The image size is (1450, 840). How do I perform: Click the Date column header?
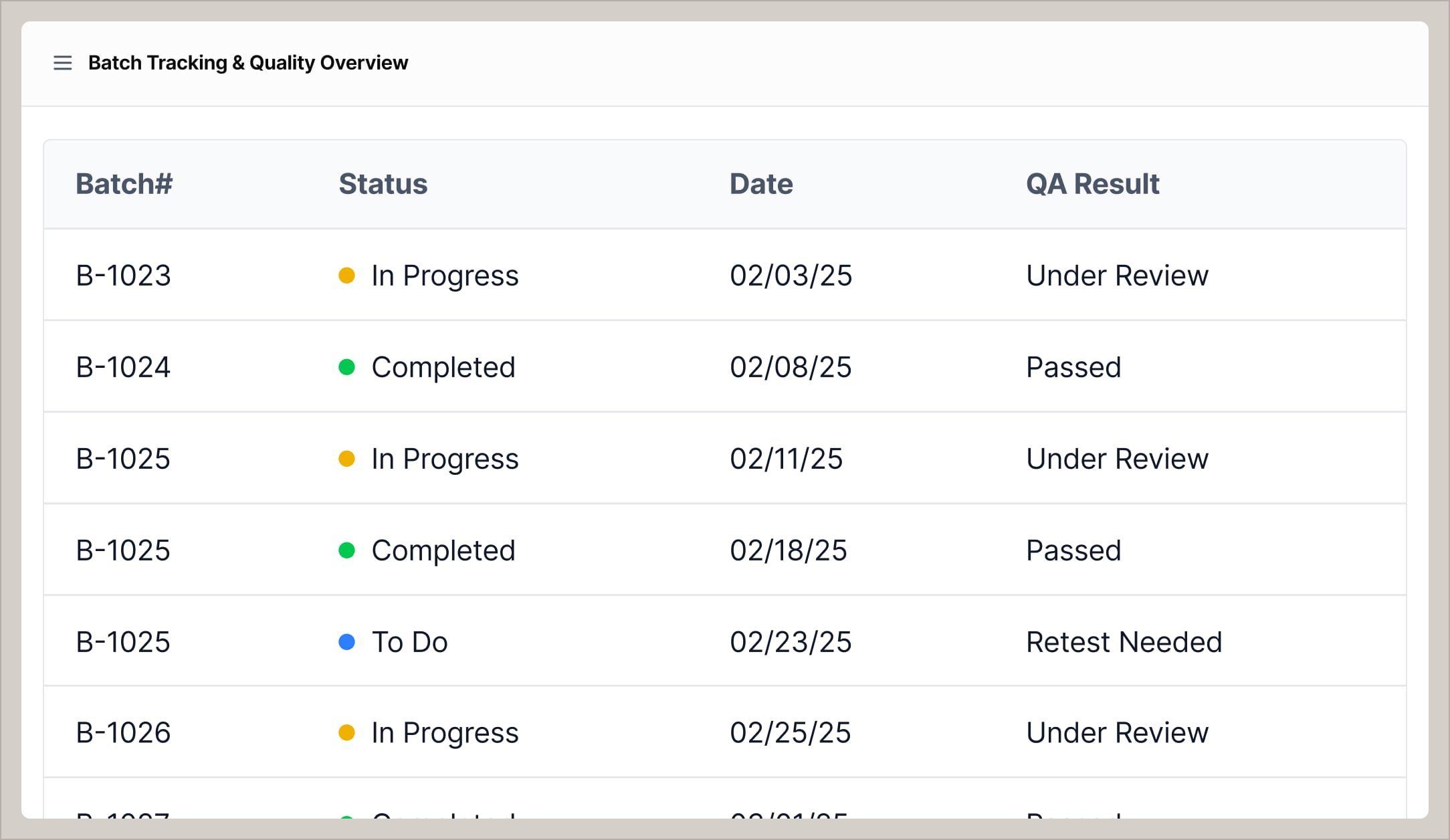tap(760, 184)
